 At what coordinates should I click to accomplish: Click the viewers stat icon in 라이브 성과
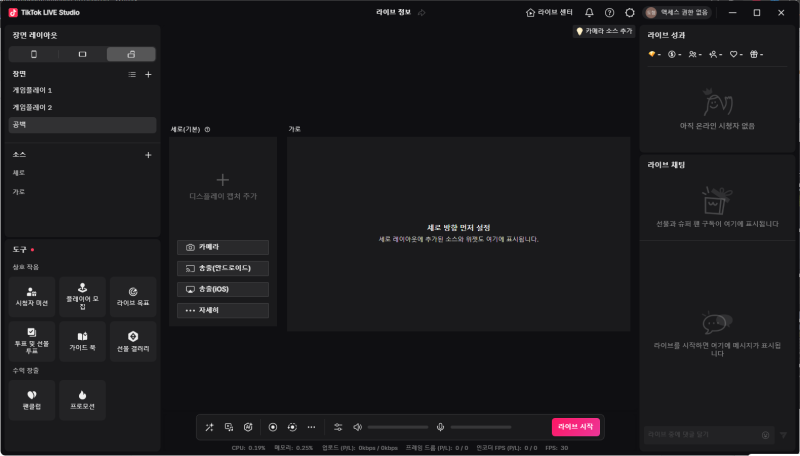[692, 54]
